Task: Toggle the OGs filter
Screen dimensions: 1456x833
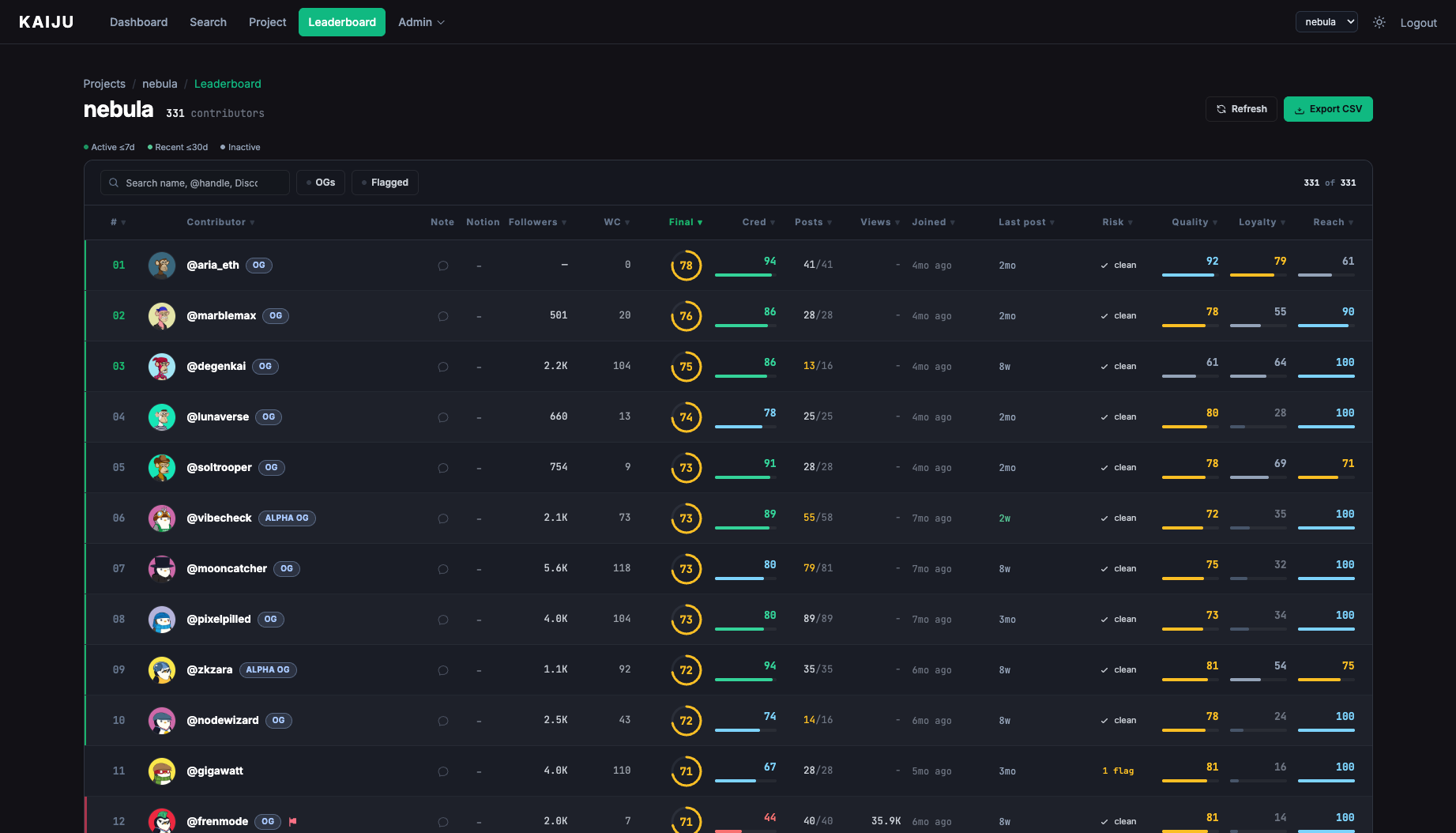Action: pos(321,183)
